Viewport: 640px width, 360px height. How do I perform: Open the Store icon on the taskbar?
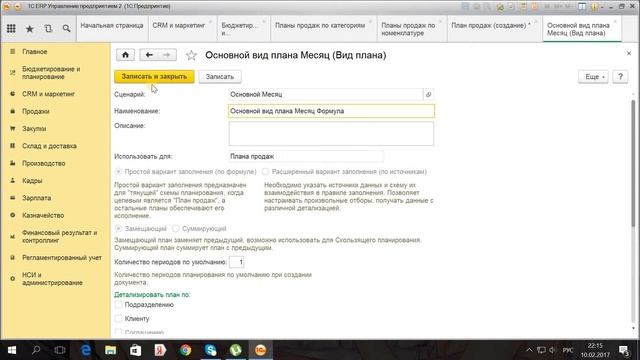136,350
